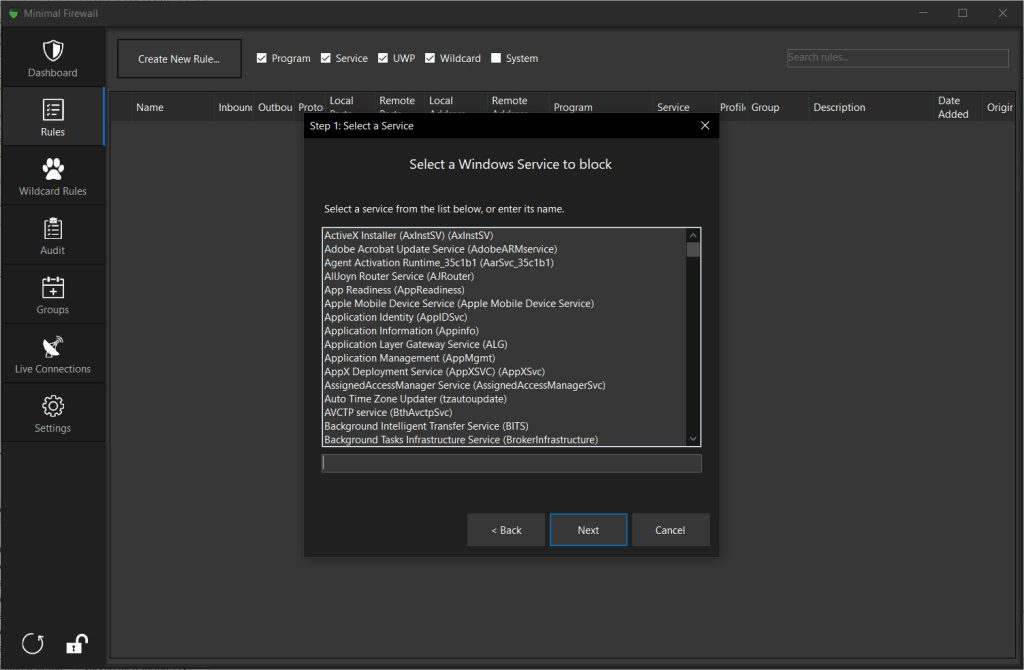Image resolution: width=1024 pixels, height=670 pixels.
Task: Click the Next button in wizard
Action: (x=588, y=530)
